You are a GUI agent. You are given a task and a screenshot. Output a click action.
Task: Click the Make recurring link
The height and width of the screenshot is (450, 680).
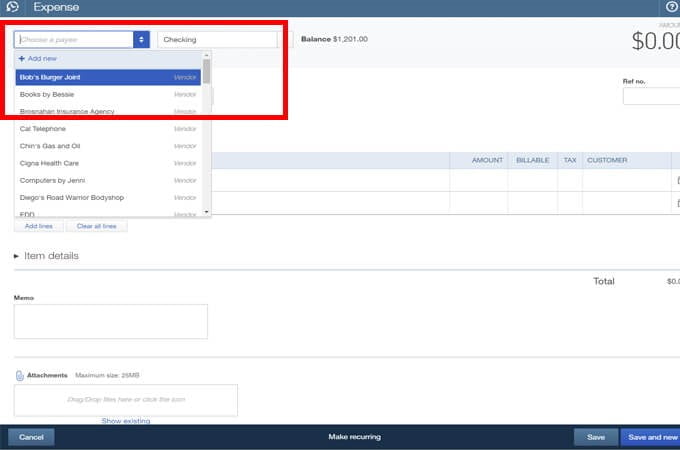(x=355, y=437)
